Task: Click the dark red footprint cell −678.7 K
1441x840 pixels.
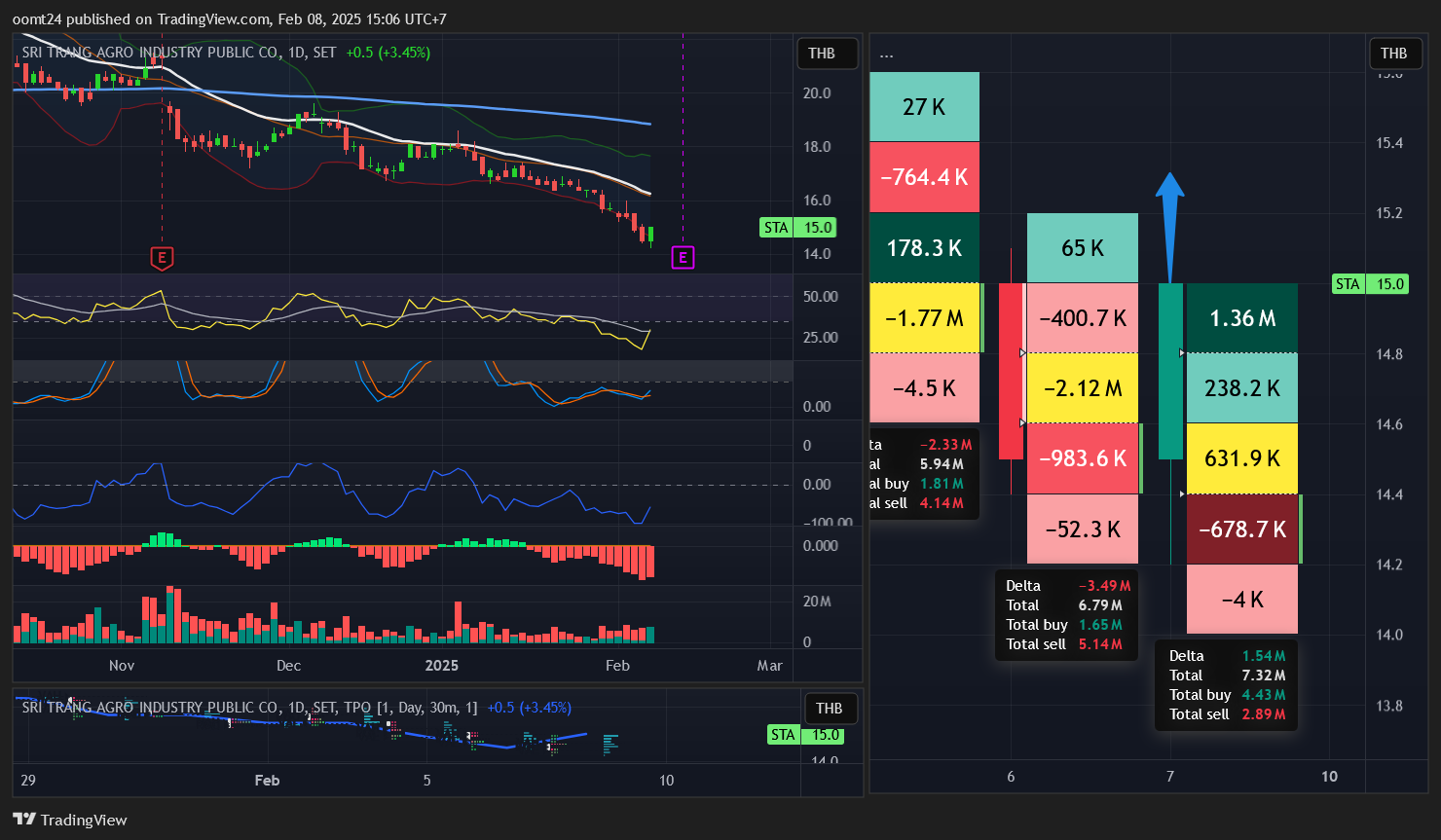Action: click(x=1242, y=530)
